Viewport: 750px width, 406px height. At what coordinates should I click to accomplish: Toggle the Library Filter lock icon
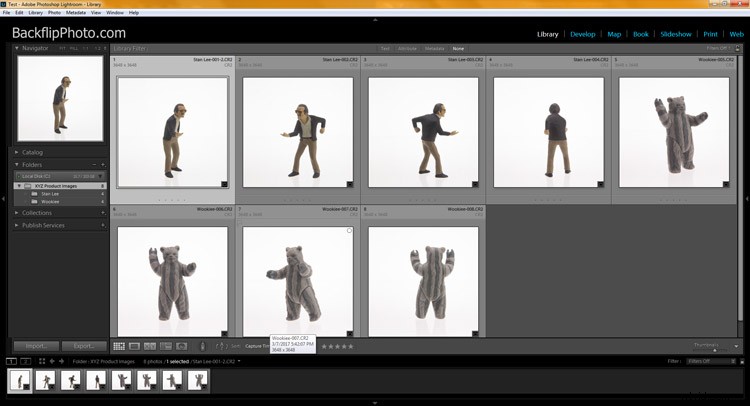click(x=738, y=48)
